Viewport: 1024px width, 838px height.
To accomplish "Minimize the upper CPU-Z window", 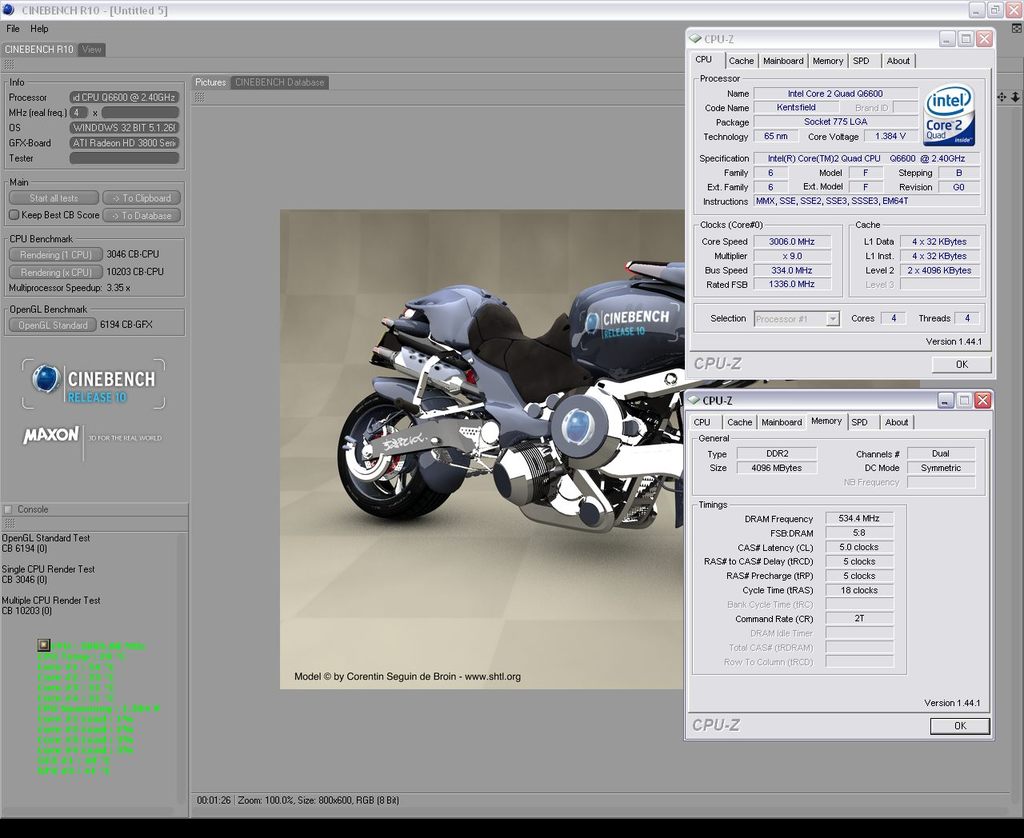I will (x=948, y=39).
